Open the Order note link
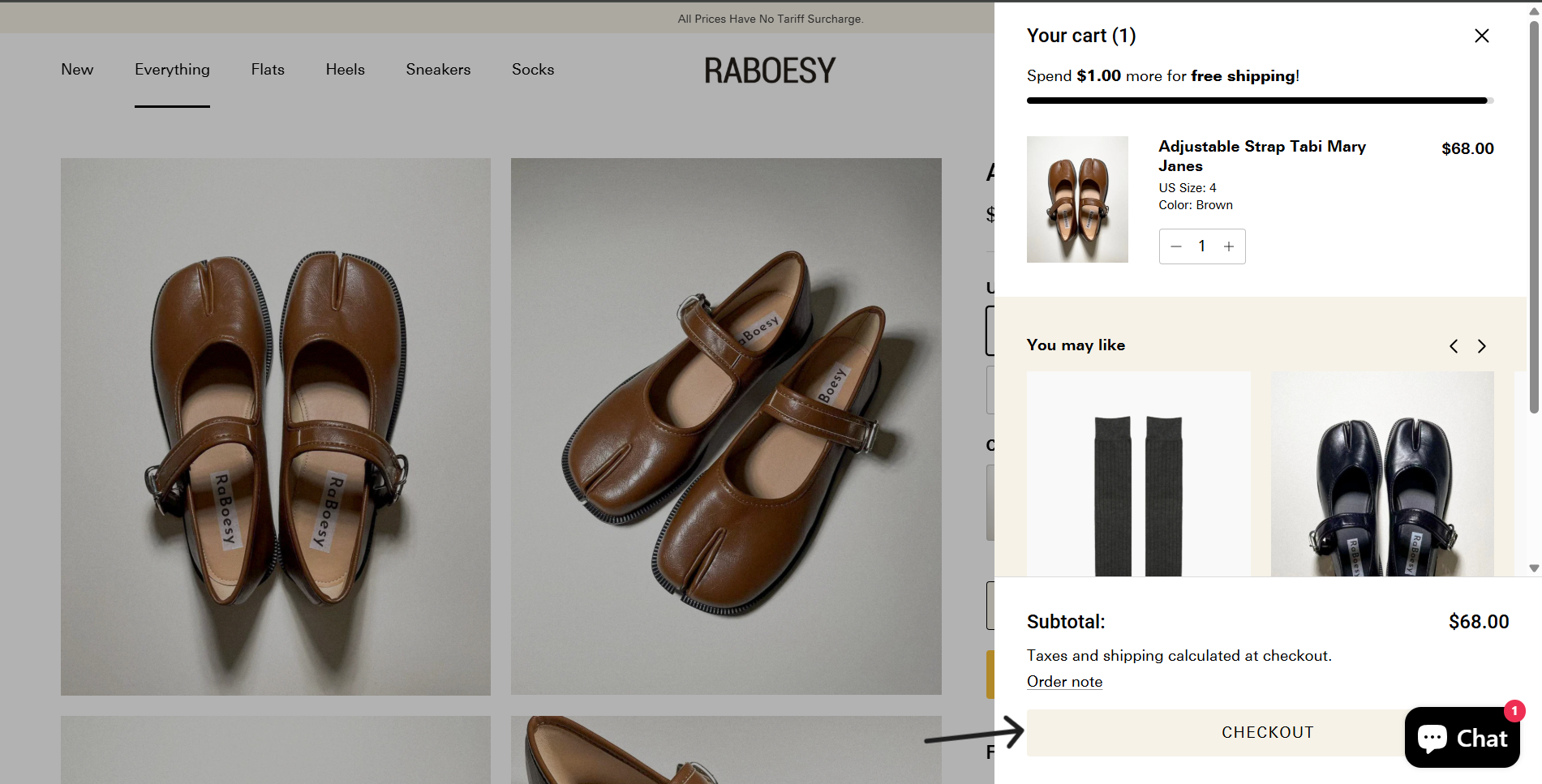The image size is (1542, 784). tap(1064, 682)
